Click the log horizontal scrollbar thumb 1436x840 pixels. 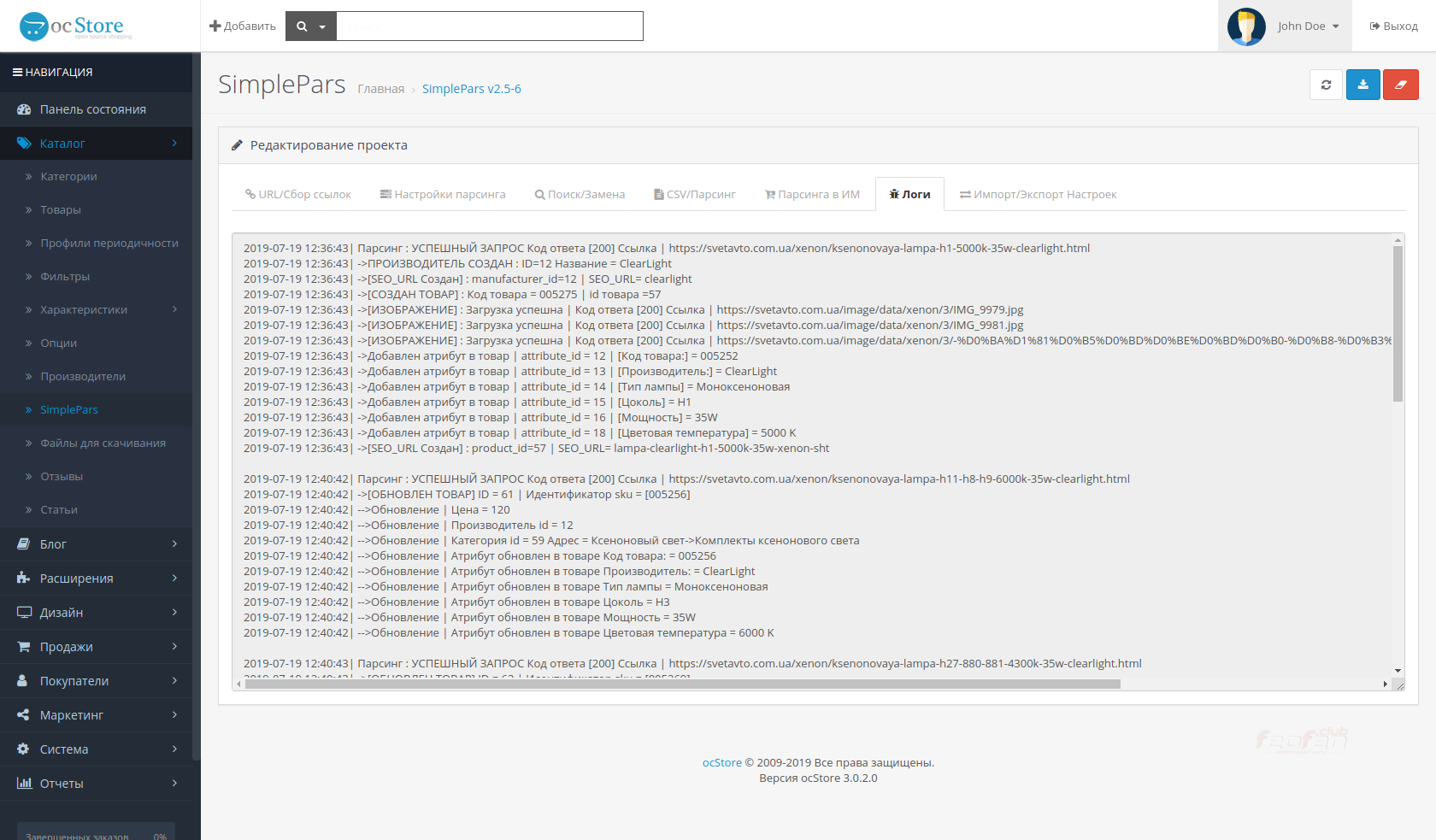pos(682,684)
